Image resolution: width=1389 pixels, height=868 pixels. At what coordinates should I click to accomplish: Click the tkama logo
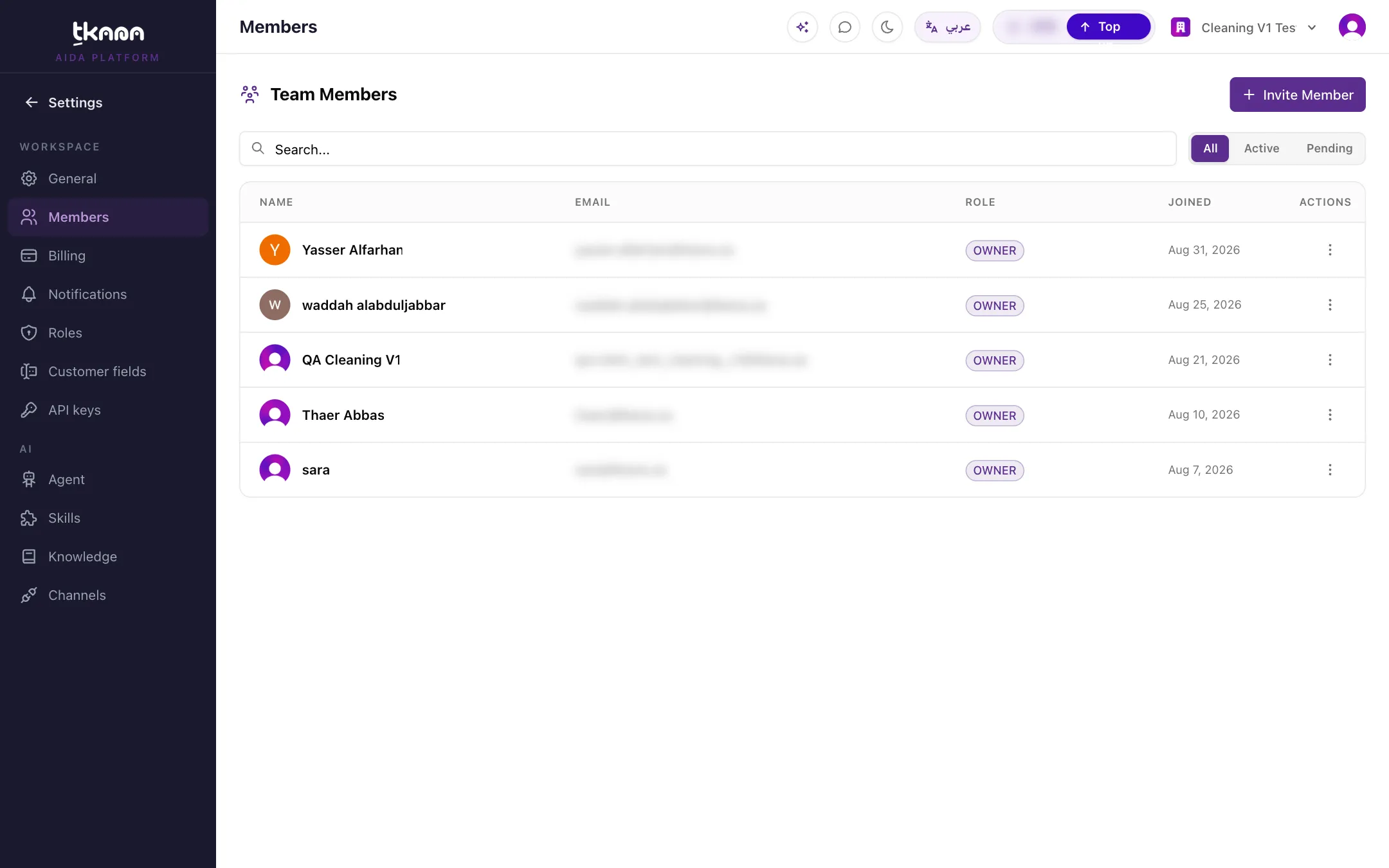tap(108, 33)
